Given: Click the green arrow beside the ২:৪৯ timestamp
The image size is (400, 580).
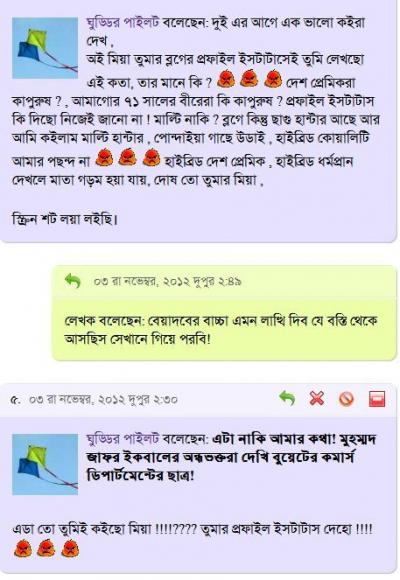Looking at the screenshot, I should (73, 281).
